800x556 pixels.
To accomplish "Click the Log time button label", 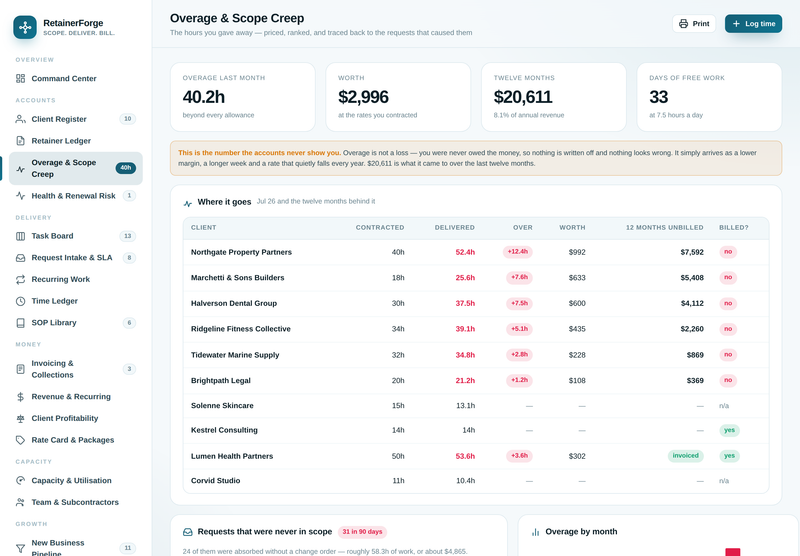I will pos(760,23).
